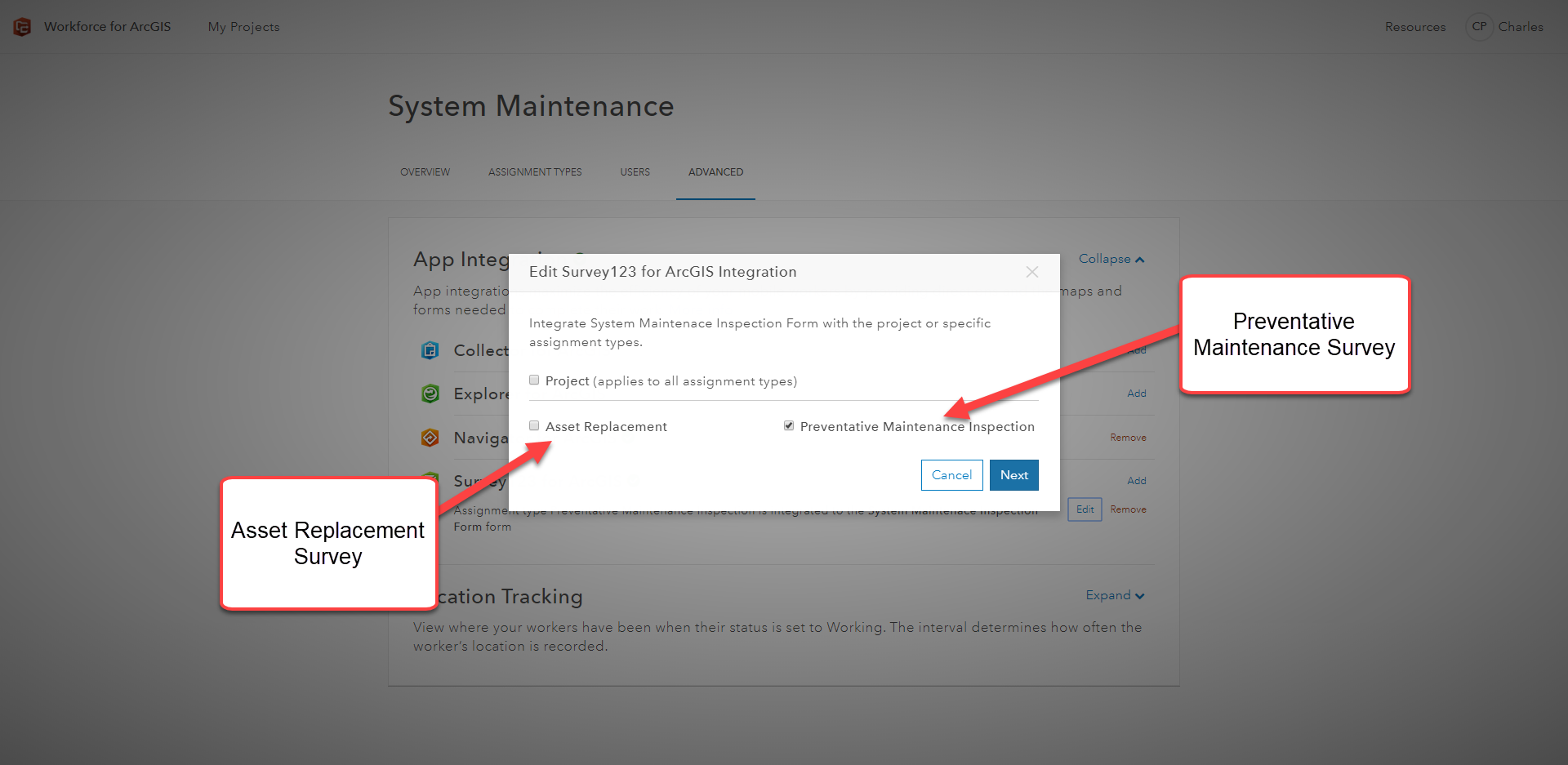The height and width of the screenshot is (765, 1568).
Task: Click the Location Tracking description text
Action: [x=777, y=637]
